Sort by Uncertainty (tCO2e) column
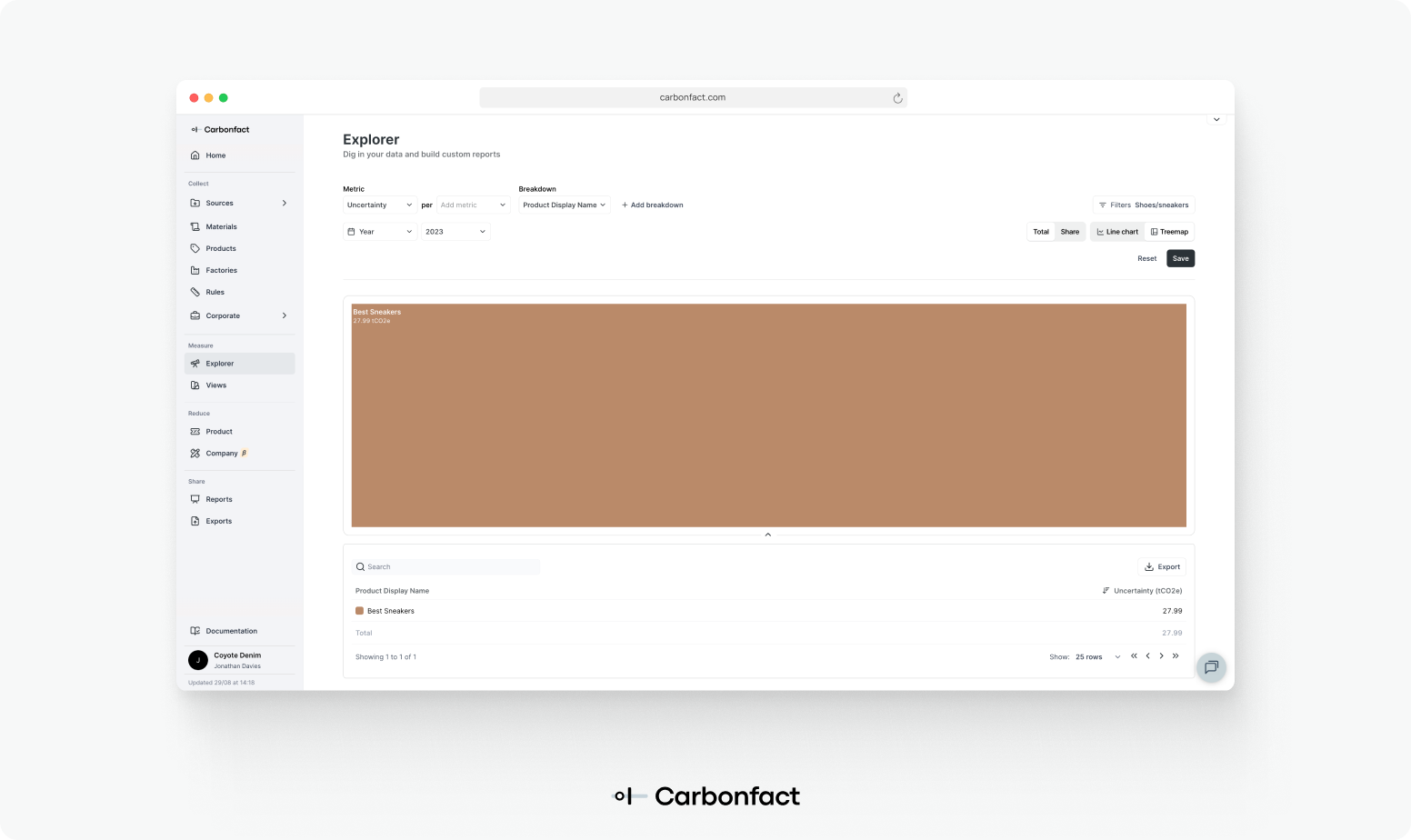1411x840 pixels. [1142, 591]
